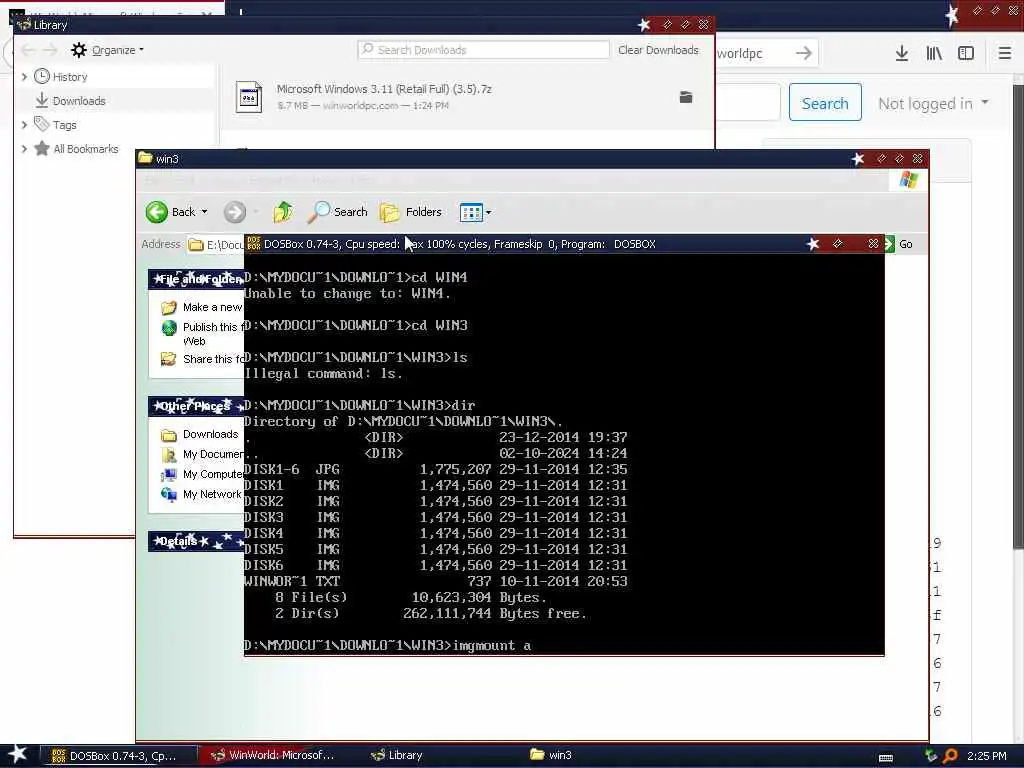Select Downloads in Library sidebar
Screen dimensions: 1024x768
[x=78, y=101]
